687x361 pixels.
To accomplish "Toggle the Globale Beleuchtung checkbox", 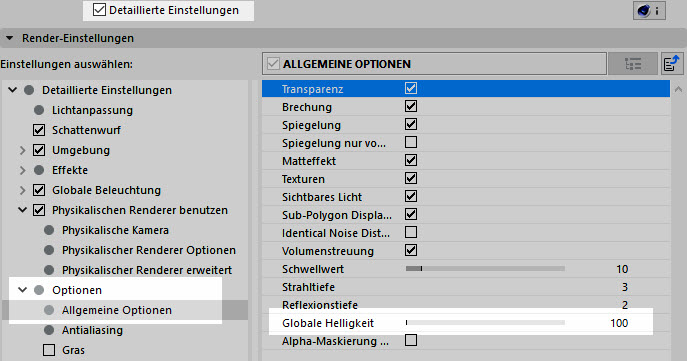I will (x=39, y=190).
